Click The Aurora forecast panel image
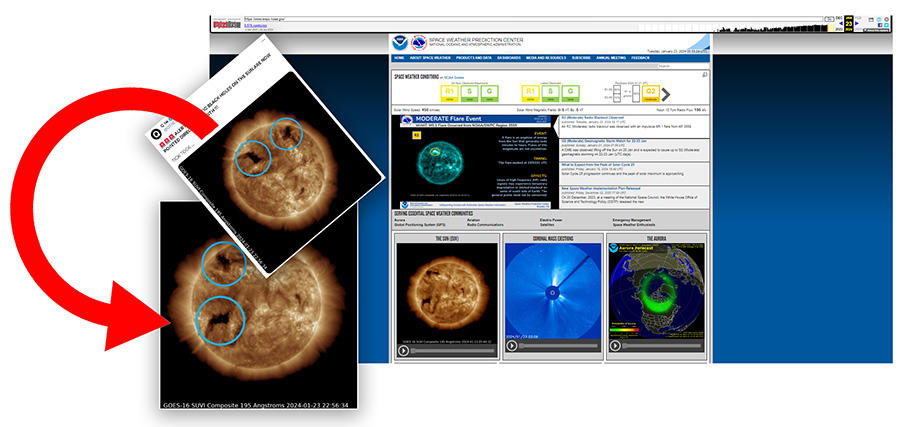900x427 pixels. point(655,291)
